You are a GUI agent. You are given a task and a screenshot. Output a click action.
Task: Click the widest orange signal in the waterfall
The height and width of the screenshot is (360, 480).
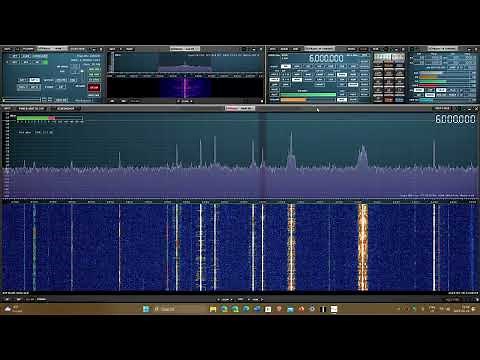[363, 247]
